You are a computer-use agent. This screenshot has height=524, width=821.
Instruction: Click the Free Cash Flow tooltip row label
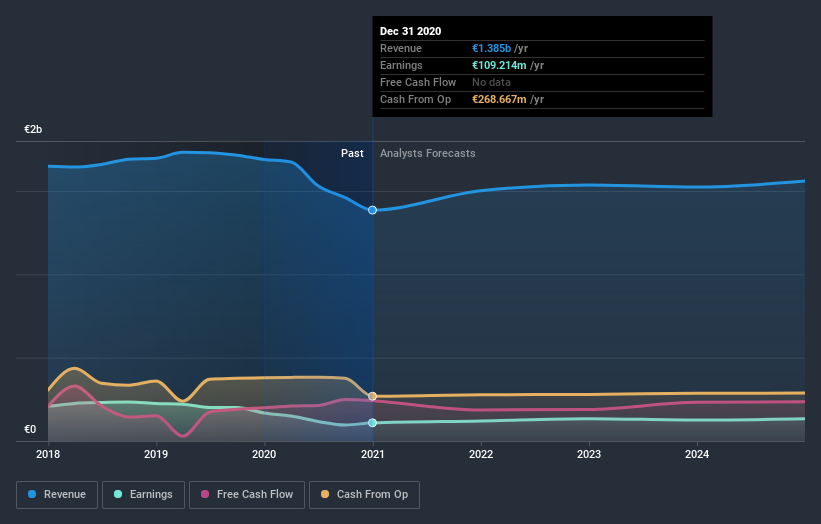[x=418, y=82]
